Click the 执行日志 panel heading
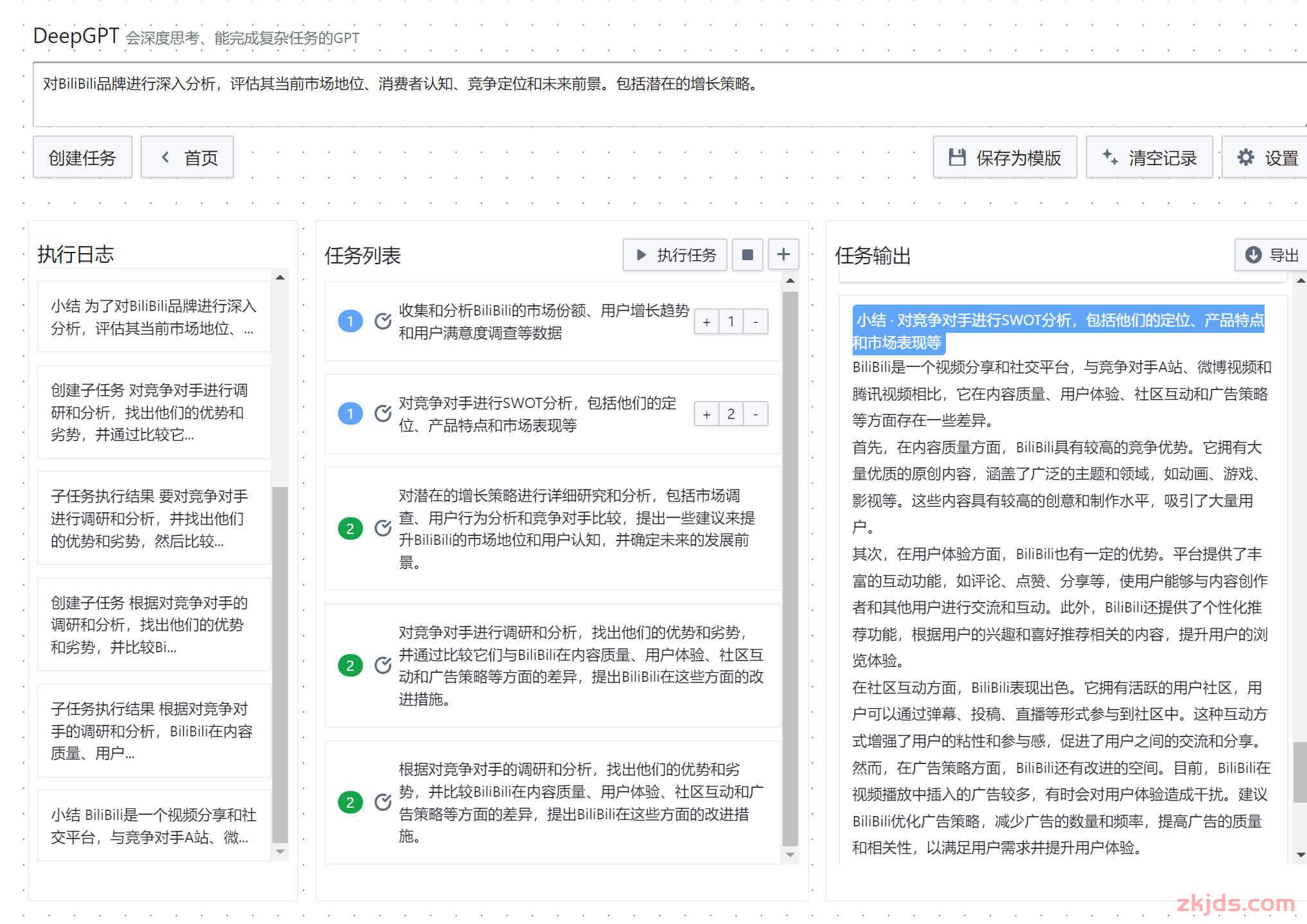The height and width of the screenshot is (924, 1307). coord(76,254)
